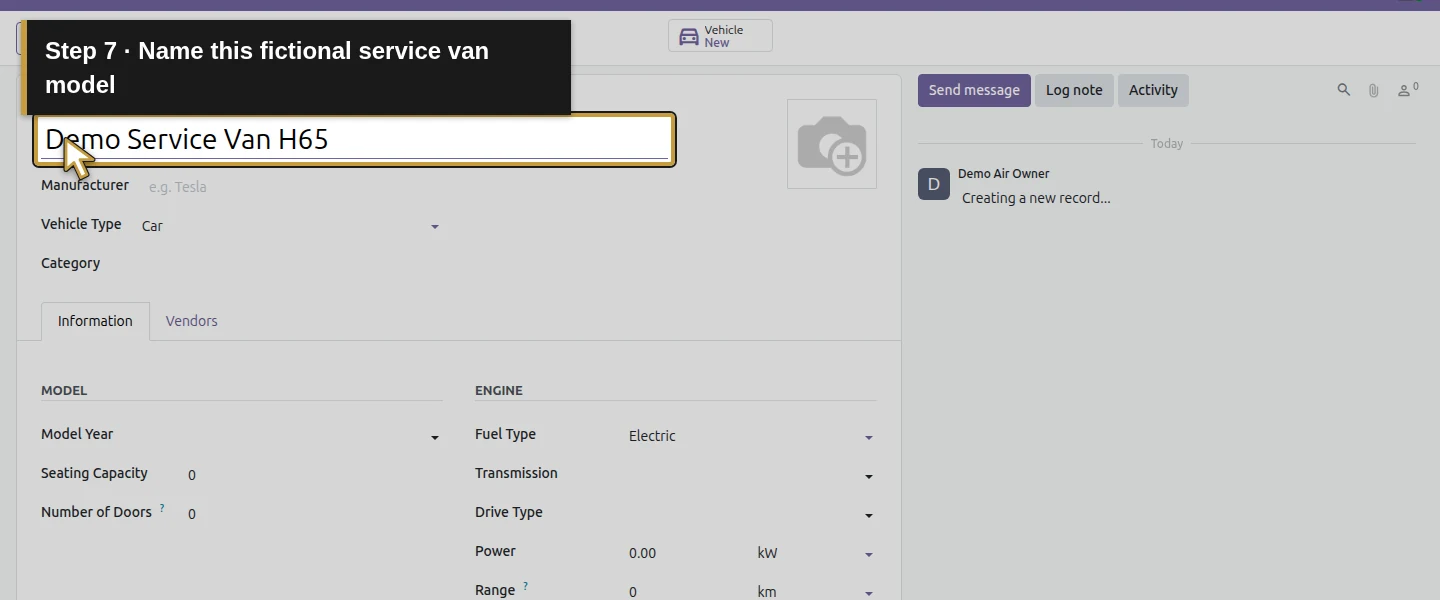This screenshot has height=600, width=1440.
Task: Click the model name field
Action: (355, 139)
